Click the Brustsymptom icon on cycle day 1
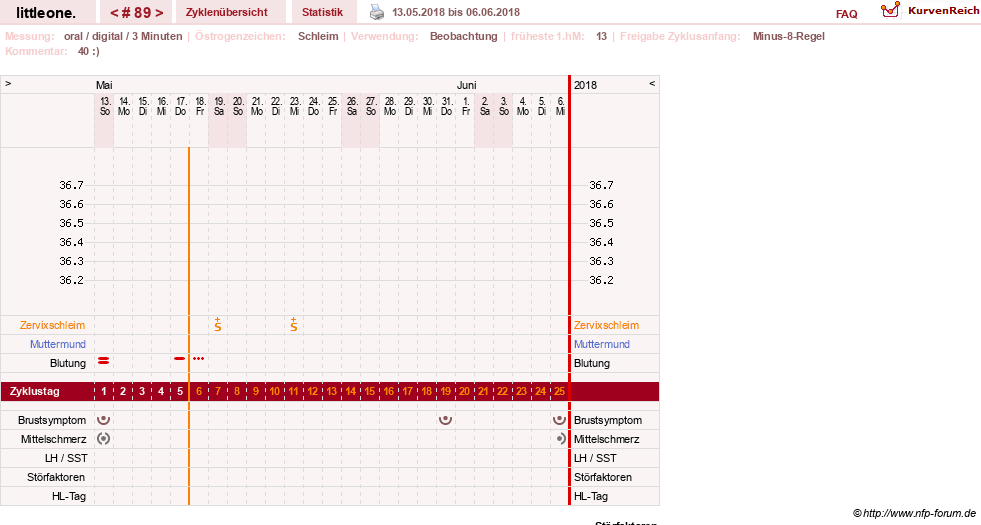The height and width of the screenshot is (525, 981). tap(104, 420)
